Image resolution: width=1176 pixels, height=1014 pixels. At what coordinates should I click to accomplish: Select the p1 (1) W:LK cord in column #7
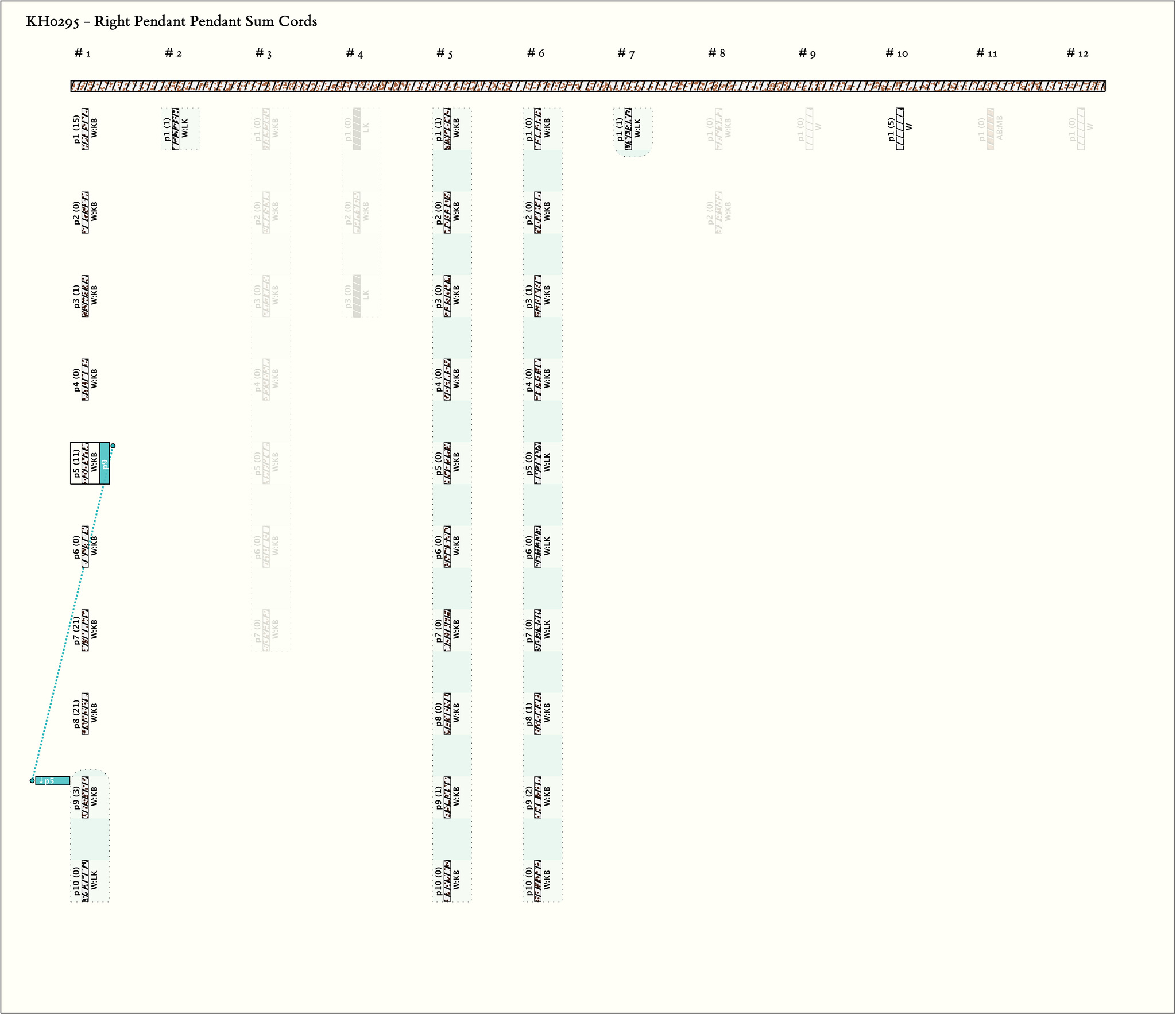pos(628,129)
